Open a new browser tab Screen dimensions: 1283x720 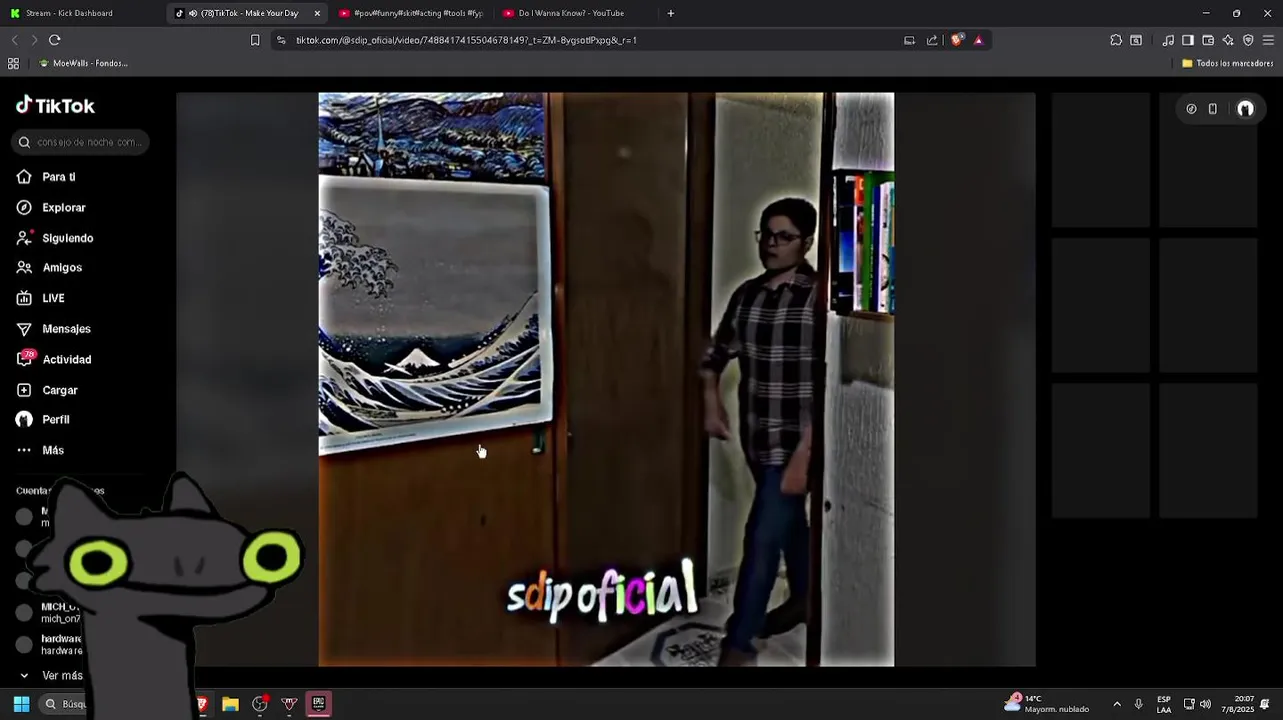click(x=670, y=13)
